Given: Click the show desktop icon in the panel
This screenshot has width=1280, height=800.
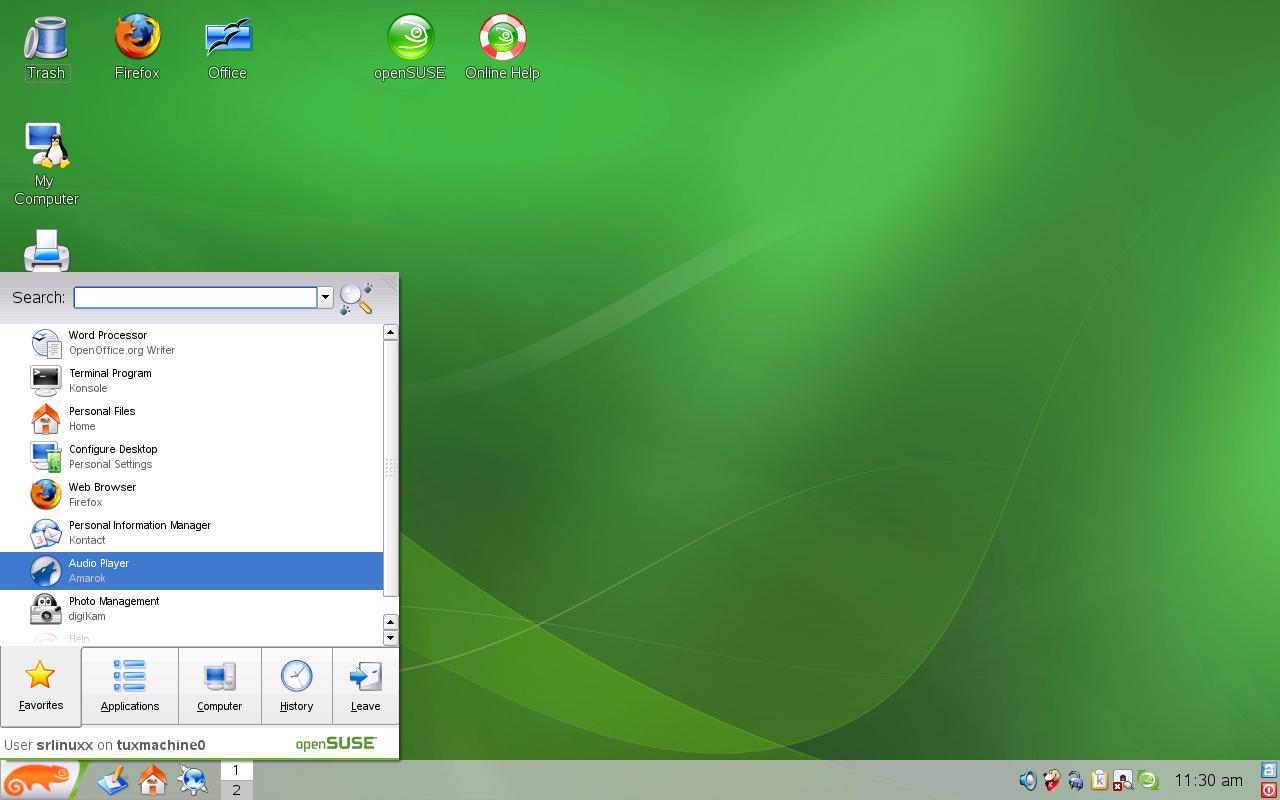Looking at the screenshot, I should click(x=113, y=780).
